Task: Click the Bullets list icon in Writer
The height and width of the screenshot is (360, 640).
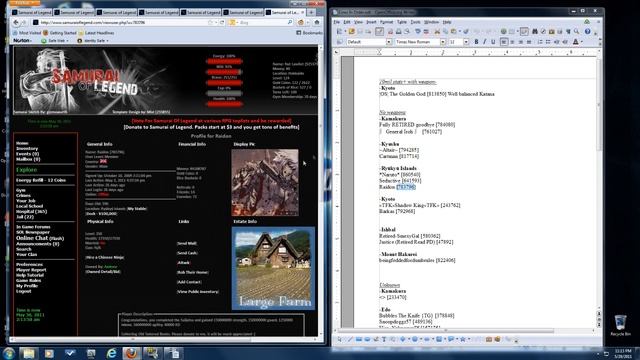Action: coord(548,42)
